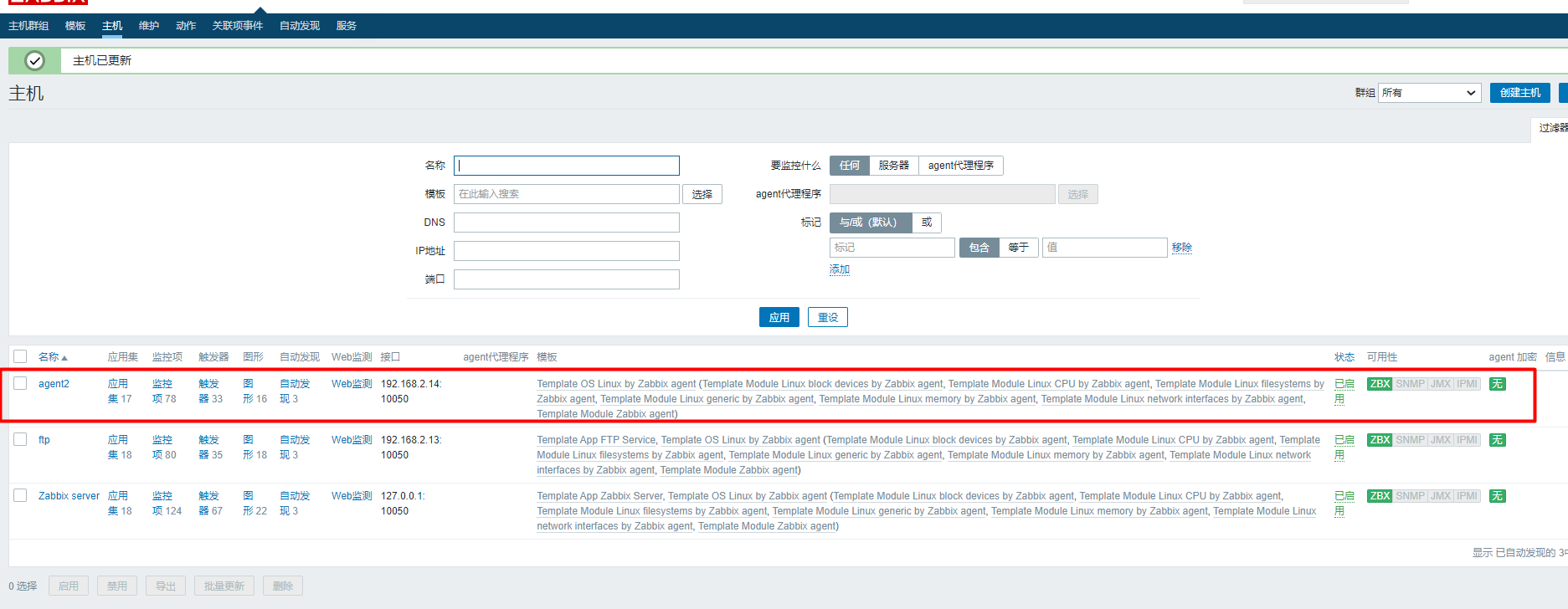Check the agent2 row checkbox
The width and height of the screenshot is (1568, 609).
coord(20,383)
